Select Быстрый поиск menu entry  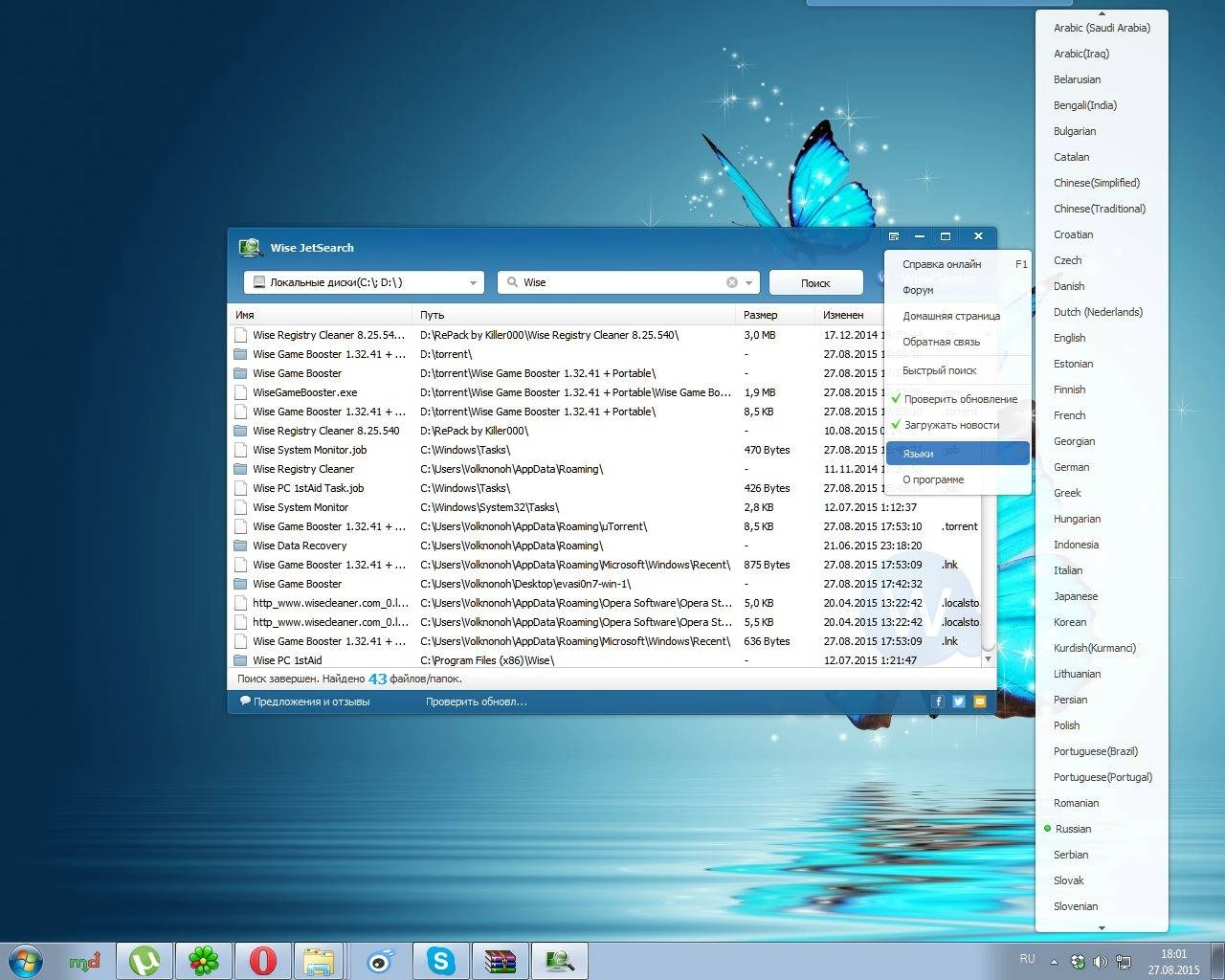pyautogui.click(x=957, y=370)
